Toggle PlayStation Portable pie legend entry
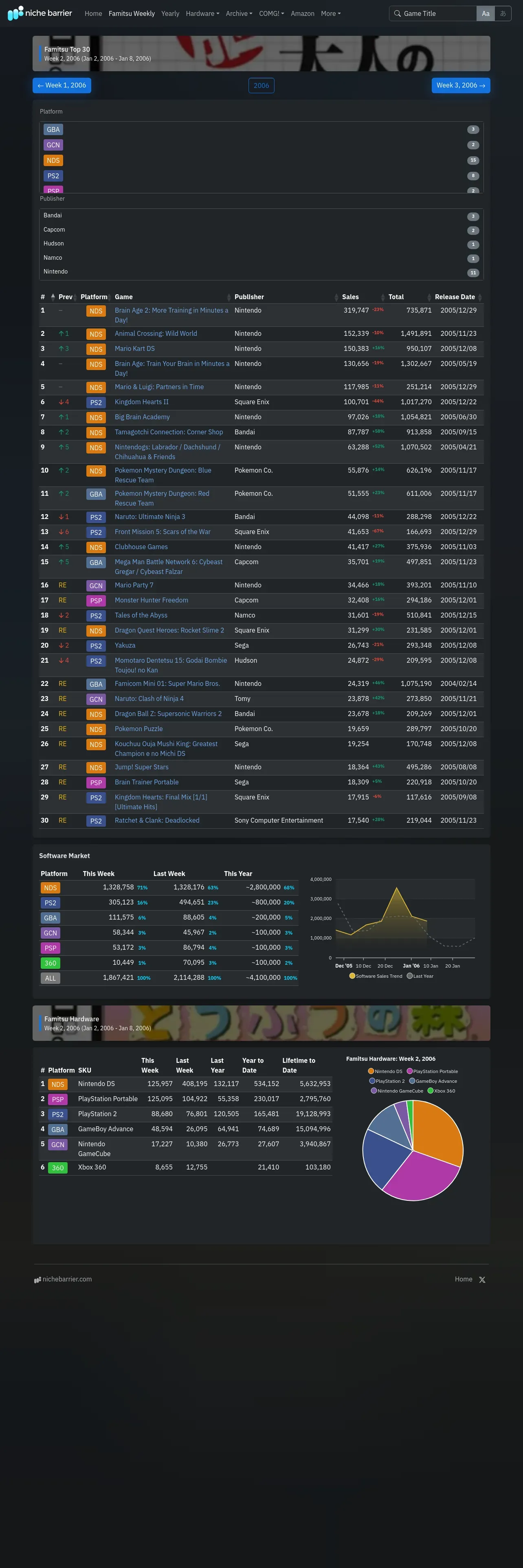 [x=432, y=1071]
